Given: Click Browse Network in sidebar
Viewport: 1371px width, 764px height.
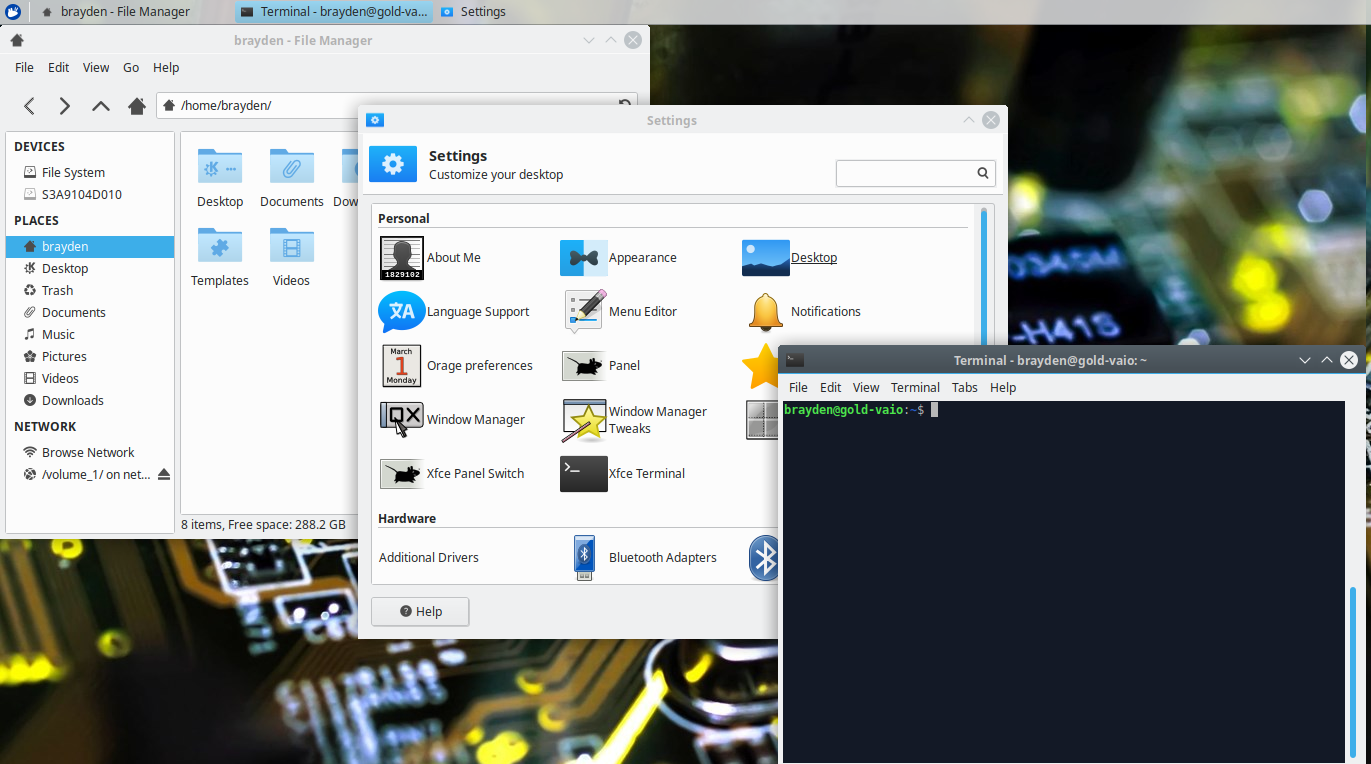Looking at the screenshot, I should click(x=90, y=452).
